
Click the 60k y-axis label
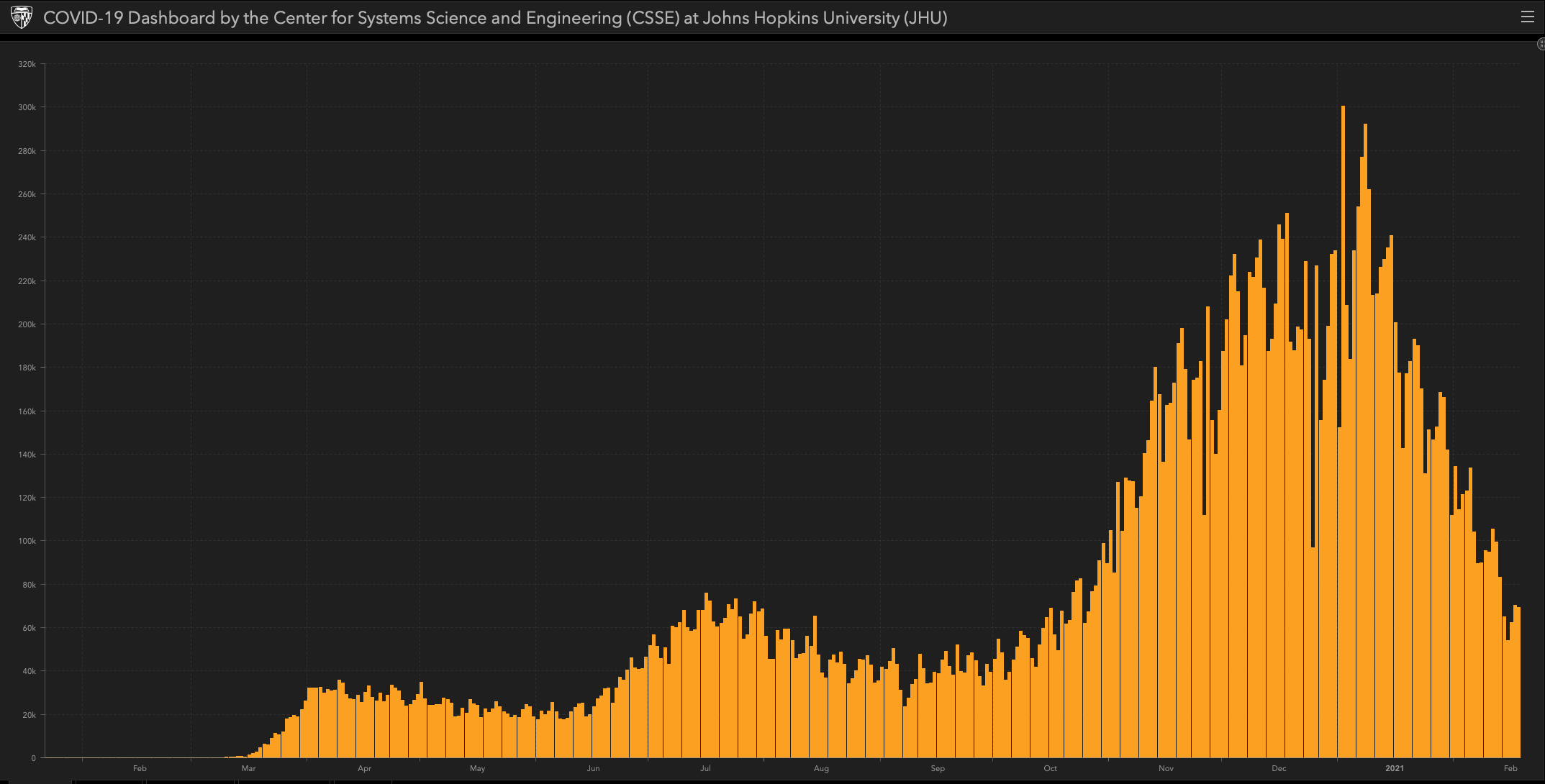point(29,628)
